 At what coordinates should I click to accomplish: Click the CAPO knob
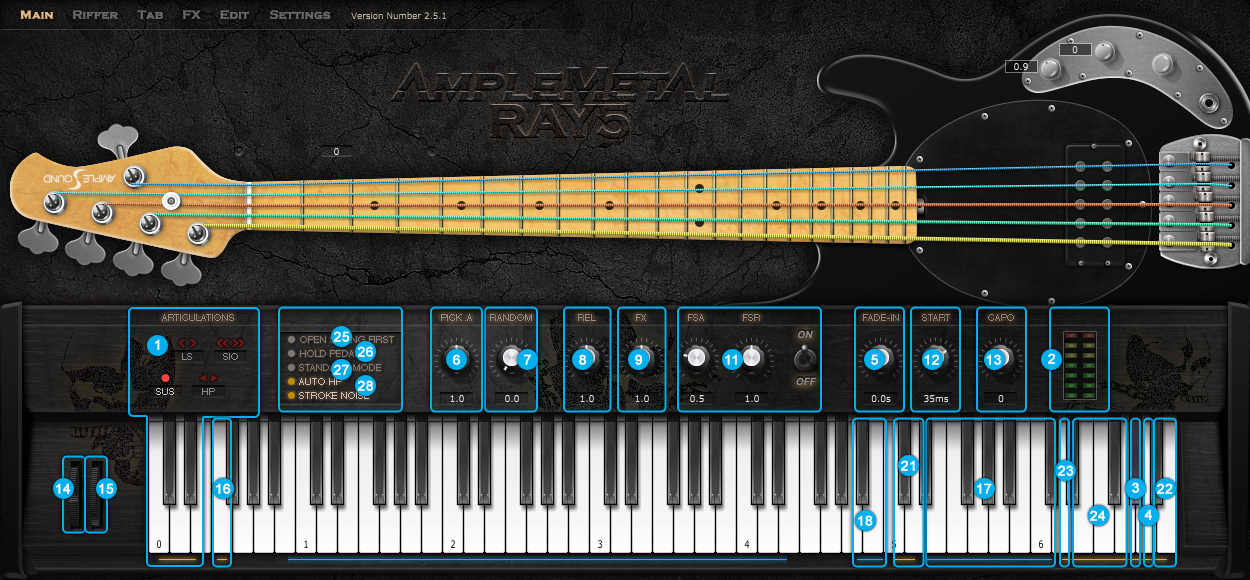pos(1001,358)
